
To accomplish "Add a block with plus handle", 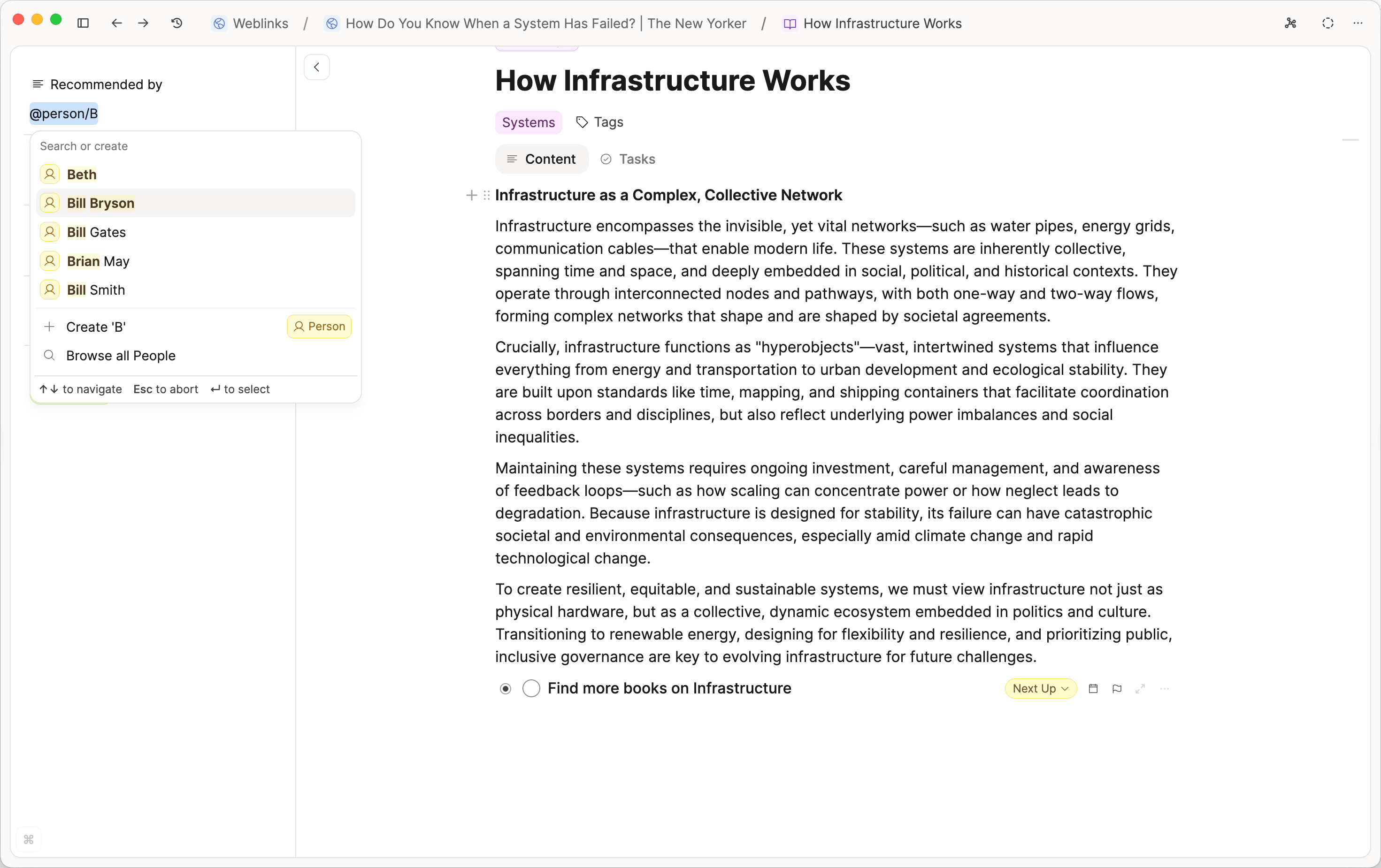I will (x=471, y=196).
